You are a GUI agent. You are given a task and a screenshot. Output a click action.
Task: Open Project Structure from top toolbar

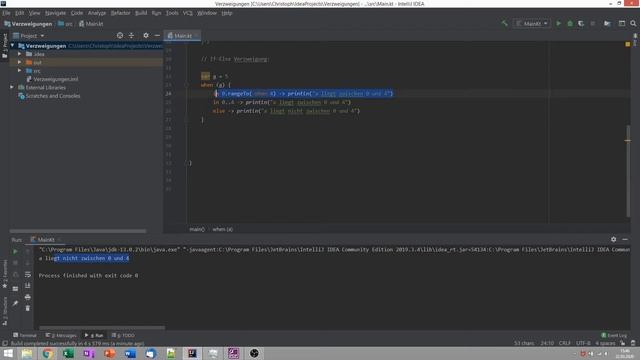607,24
